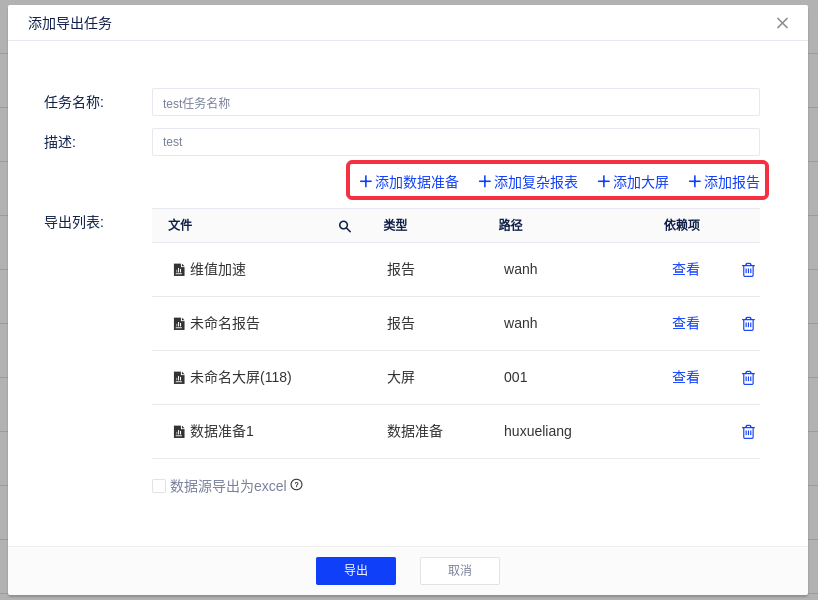Focus the 任务名称 input field
Screen dimensions: 818x600
click(x=455, y=102)
